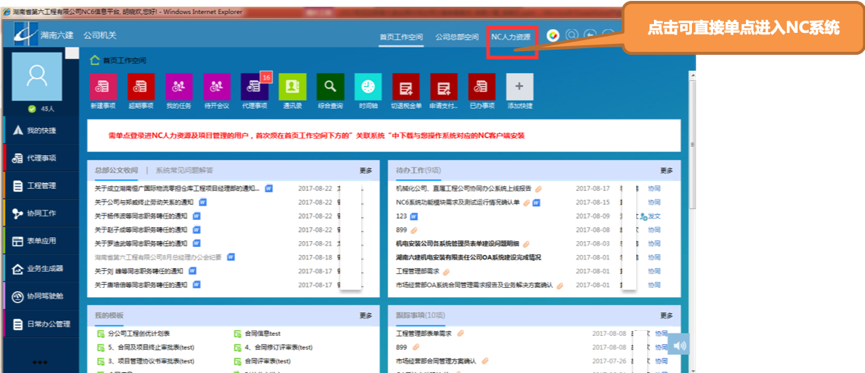Open notice 关于赵子成等同志职务聘任的通知
Viewport: 865px width, 373px height.
[x=141, y=230]
